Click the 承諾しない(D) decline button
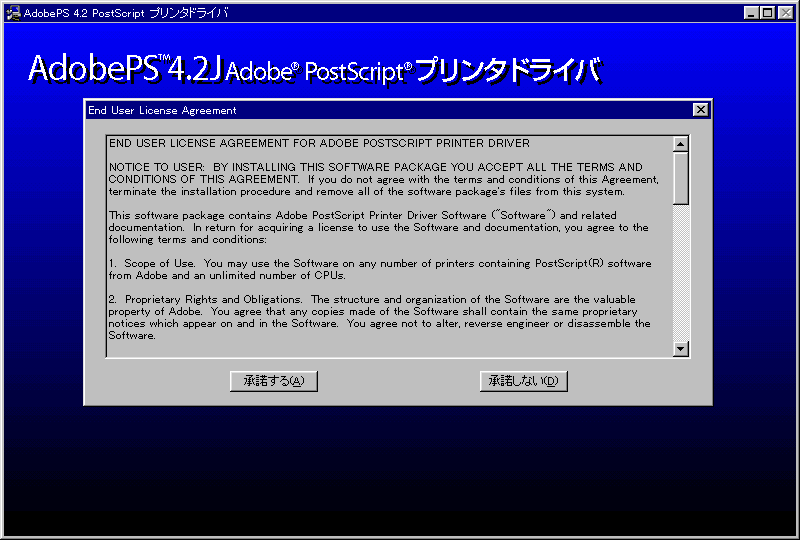The image size is (800, 540). tap(523, 381)
